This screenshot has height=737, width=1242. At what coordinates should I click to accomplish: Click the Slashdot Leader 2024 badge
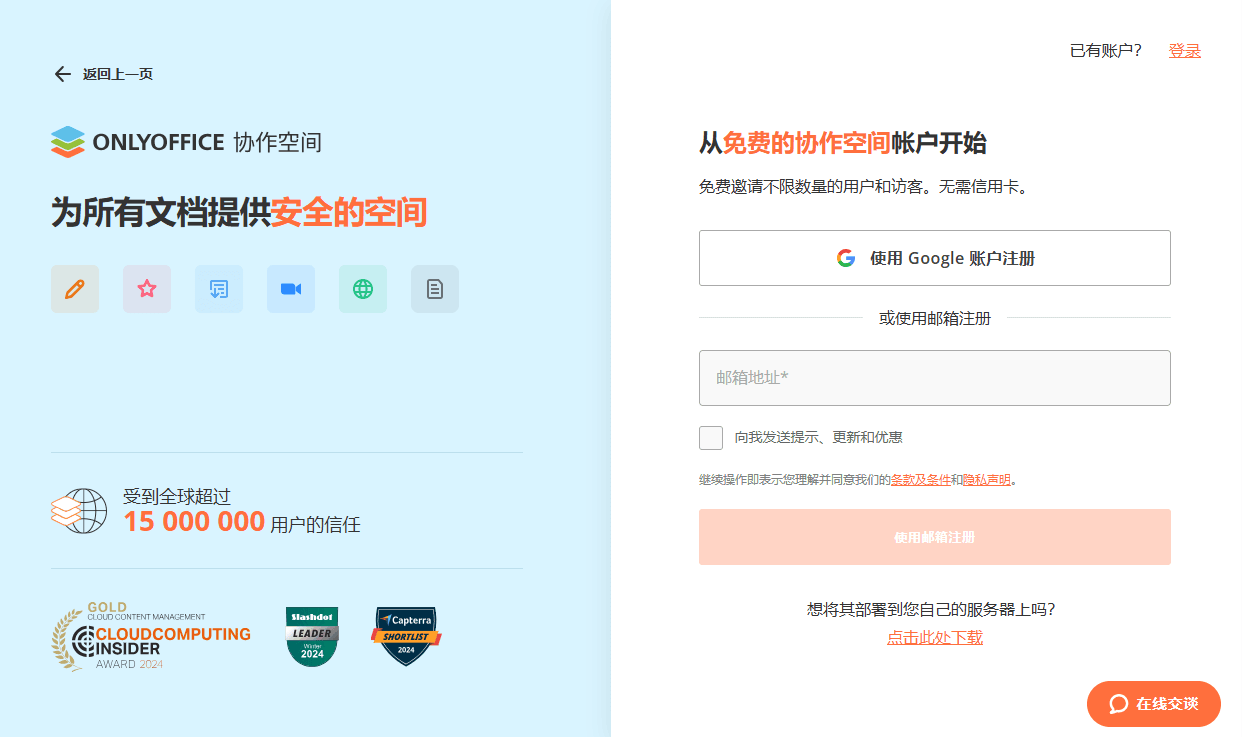[x=312, y=636]
